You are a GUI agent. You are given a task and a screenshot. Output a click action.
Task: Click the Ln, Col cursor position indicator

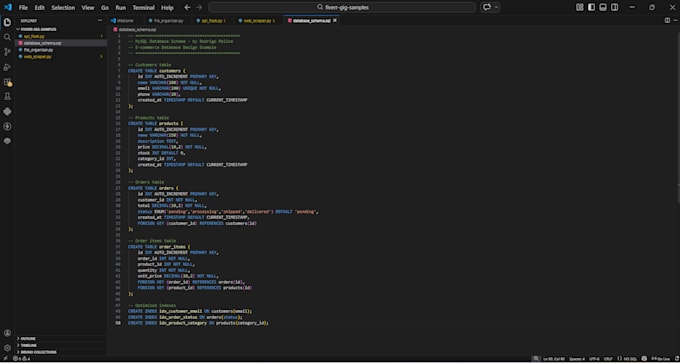coord(555,359)
